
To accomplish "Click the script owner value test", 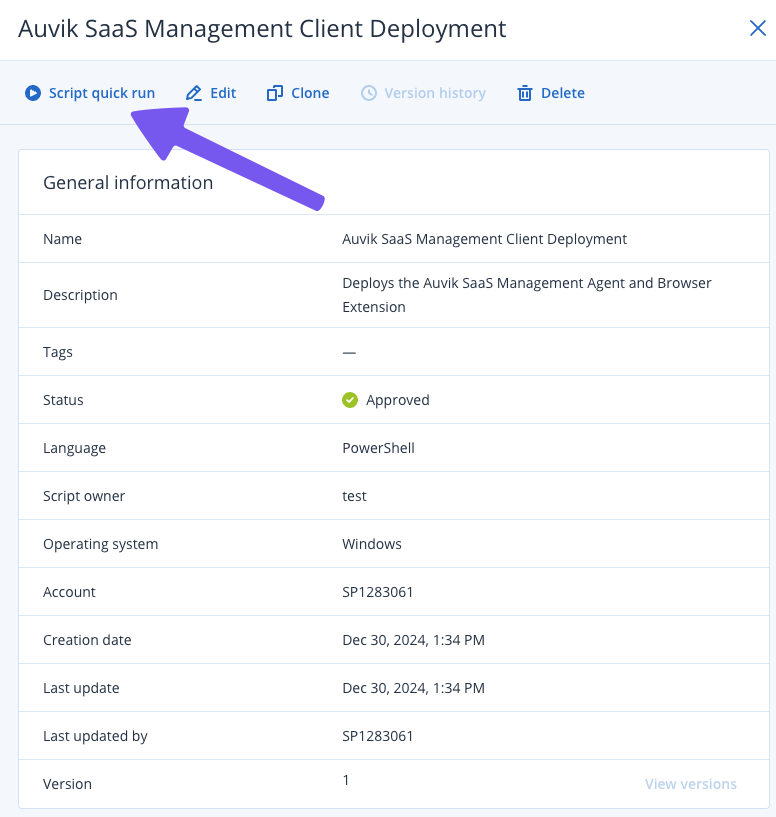I will [354, 496].
